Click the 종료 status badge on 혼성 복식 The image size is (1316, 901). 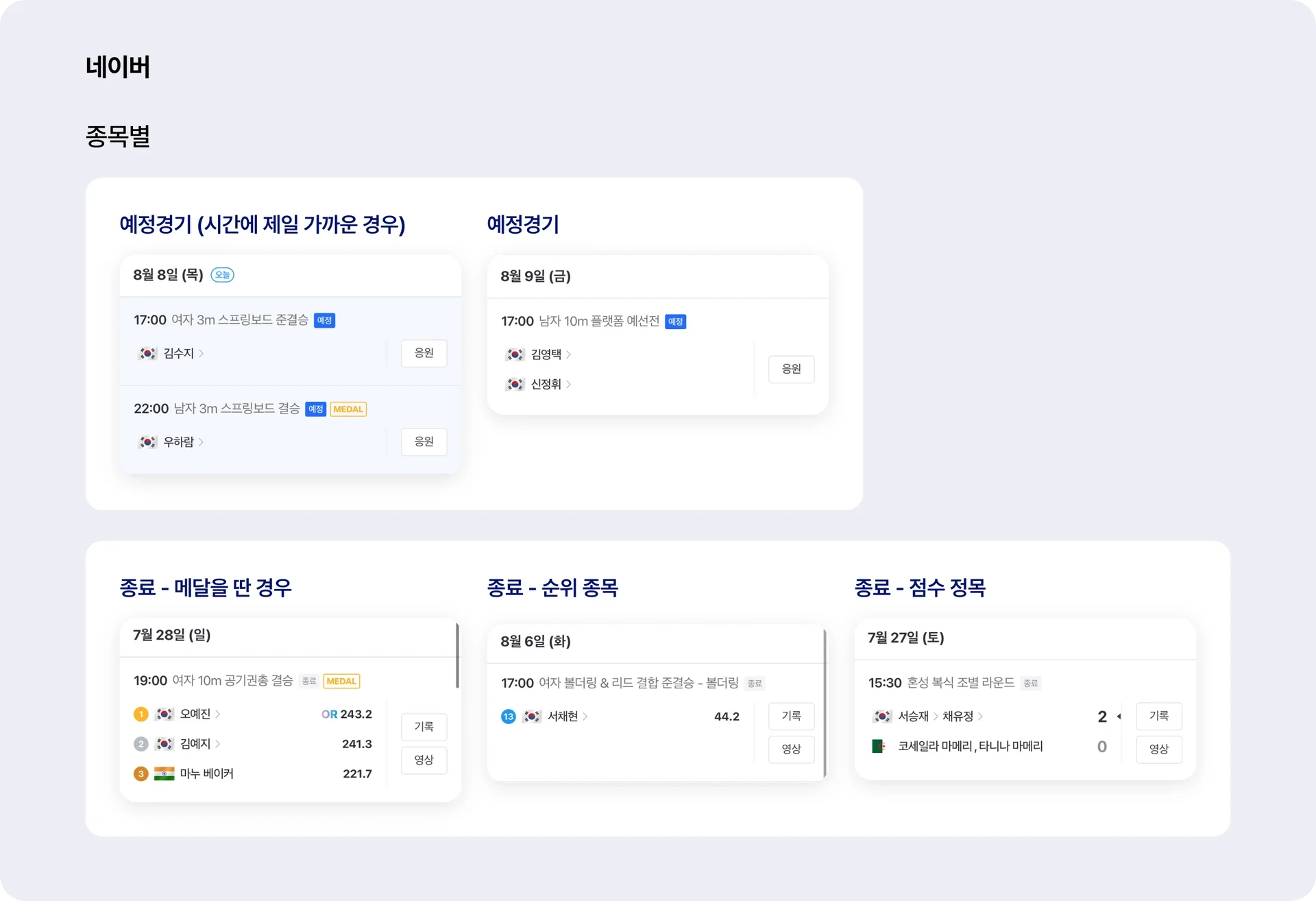(x=1031, y=683)
